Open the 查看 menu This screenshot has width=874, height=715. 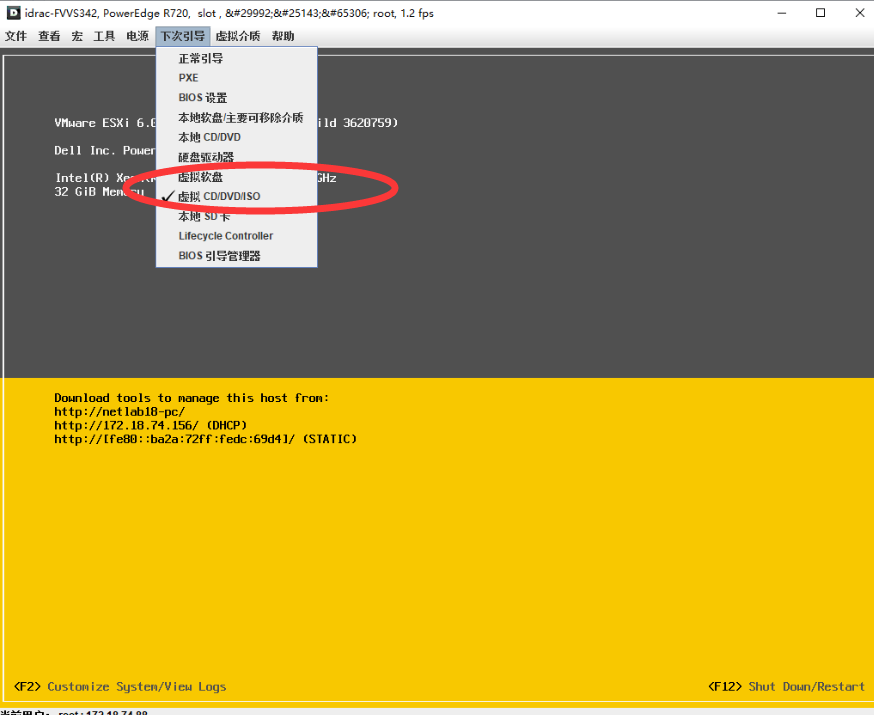[49, 36]
